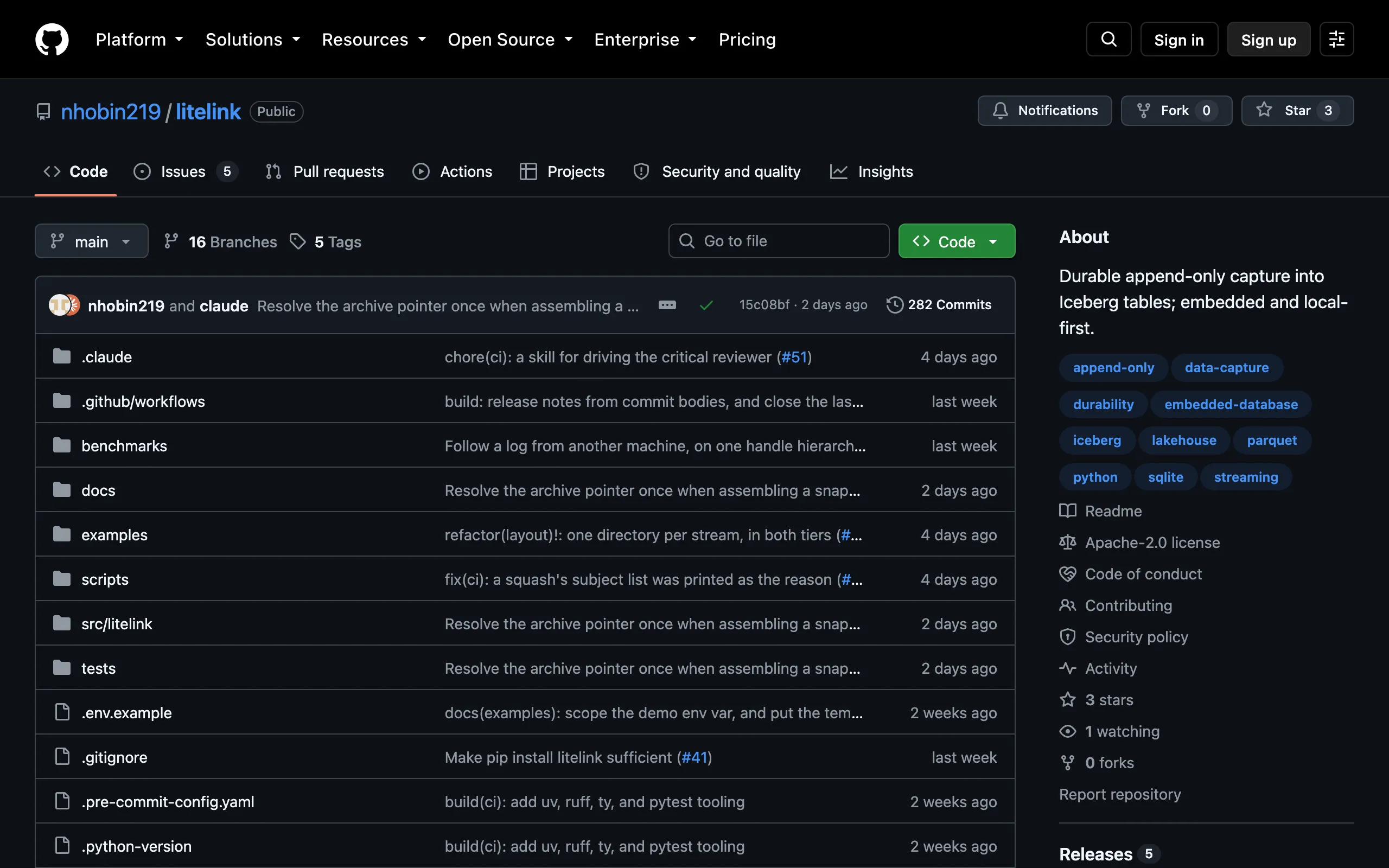Open the .claude folder
1389x868 pixels.
[x=107, y=357]
